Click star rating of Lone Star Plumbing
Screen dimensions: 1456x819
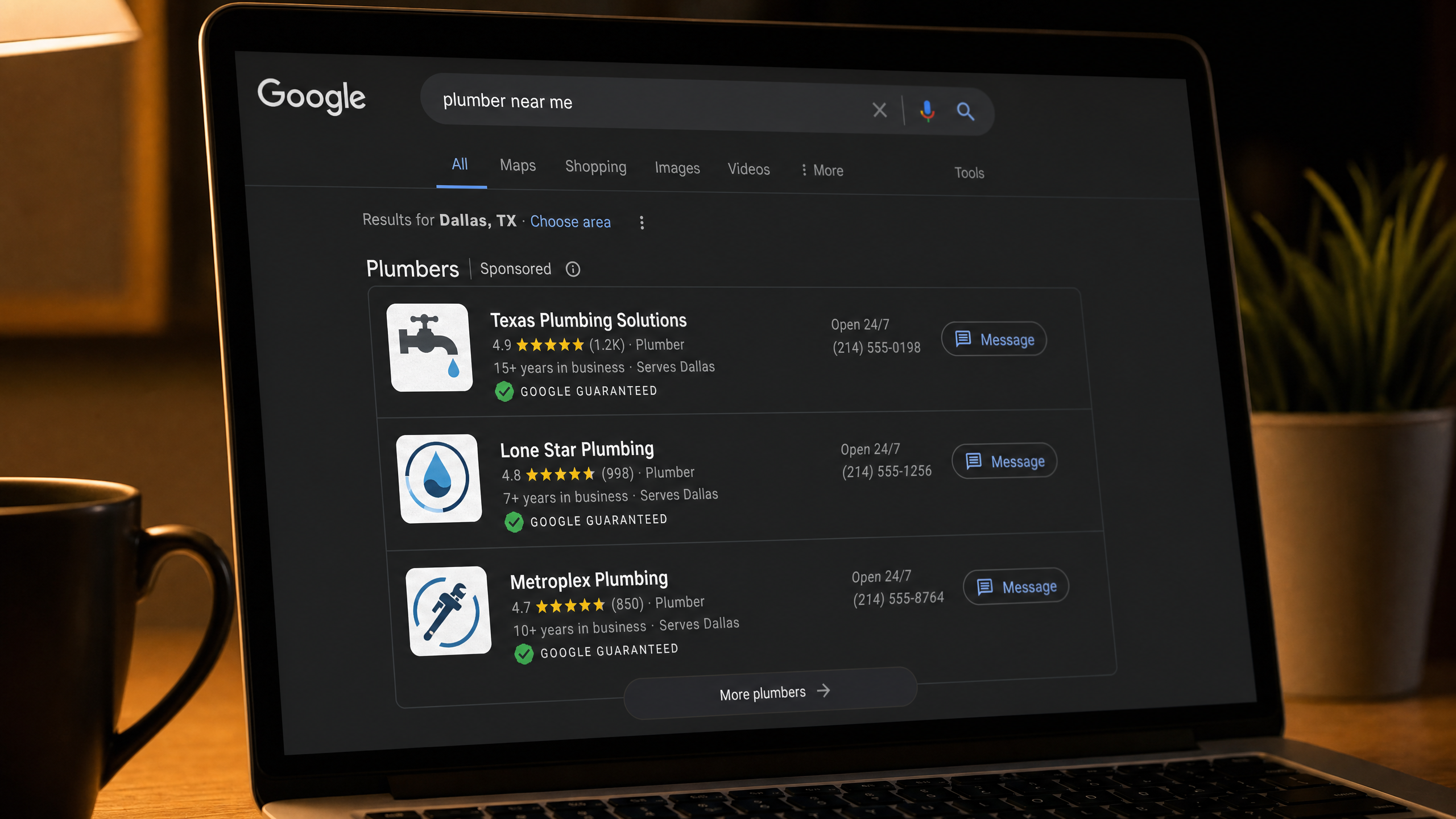pos(560,474)
